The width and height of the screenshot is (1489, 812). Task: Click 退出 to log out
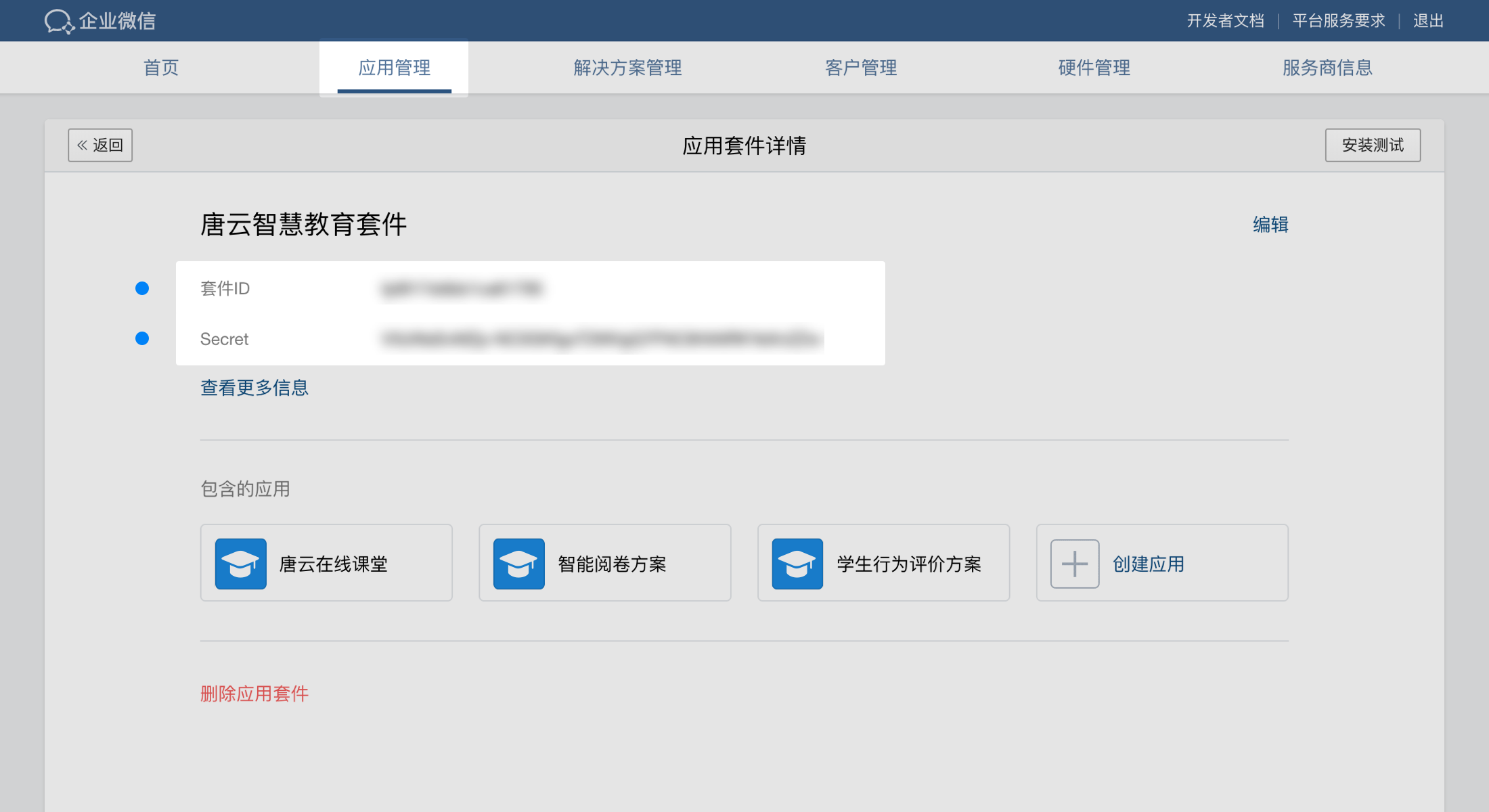tap(1428, 21)
